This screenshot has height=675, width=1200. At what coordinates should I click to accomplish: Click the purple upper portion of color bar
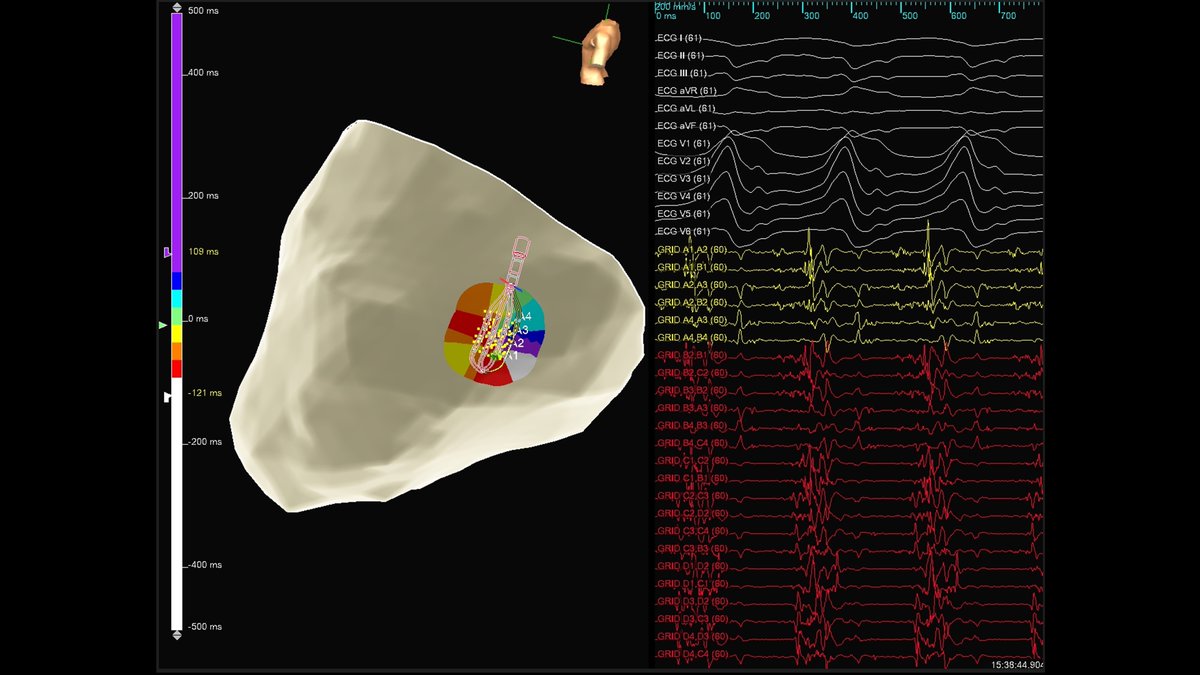pos(177,143)
